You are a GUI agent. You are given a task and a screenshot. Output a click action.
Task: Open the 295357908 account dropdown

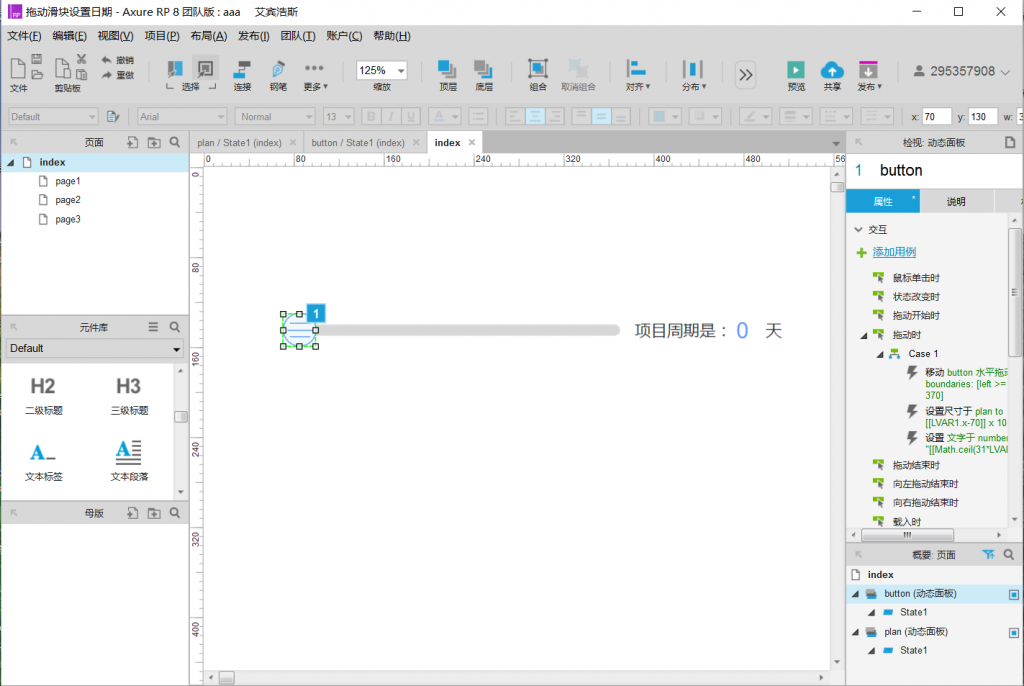point(961,71)
